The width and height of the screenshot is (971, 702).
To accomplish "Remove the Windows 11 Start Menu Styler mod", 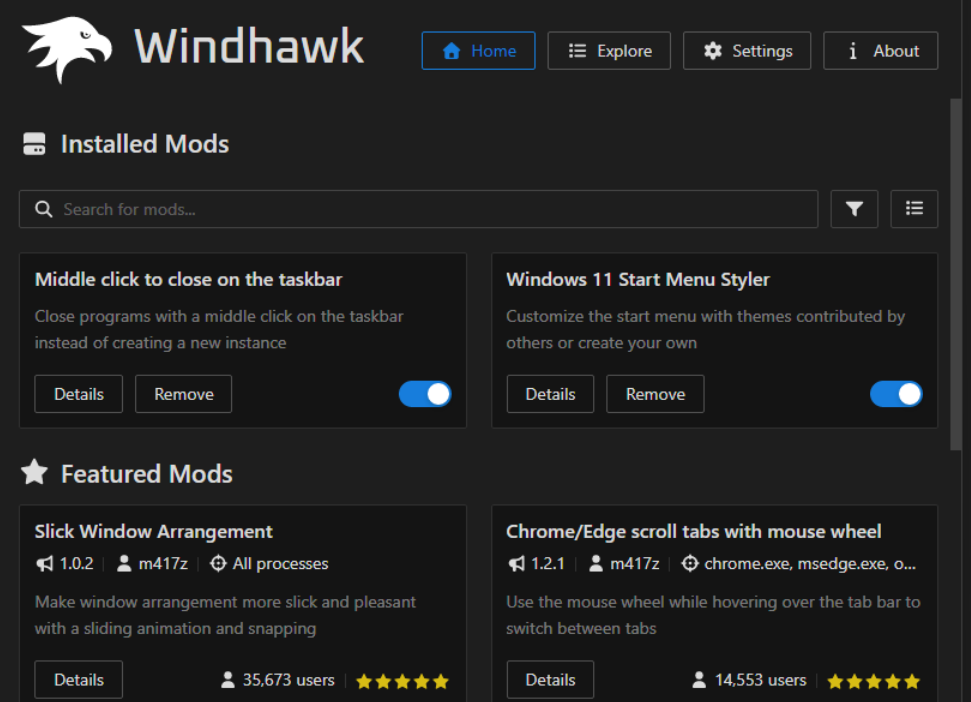I will 655,394.
